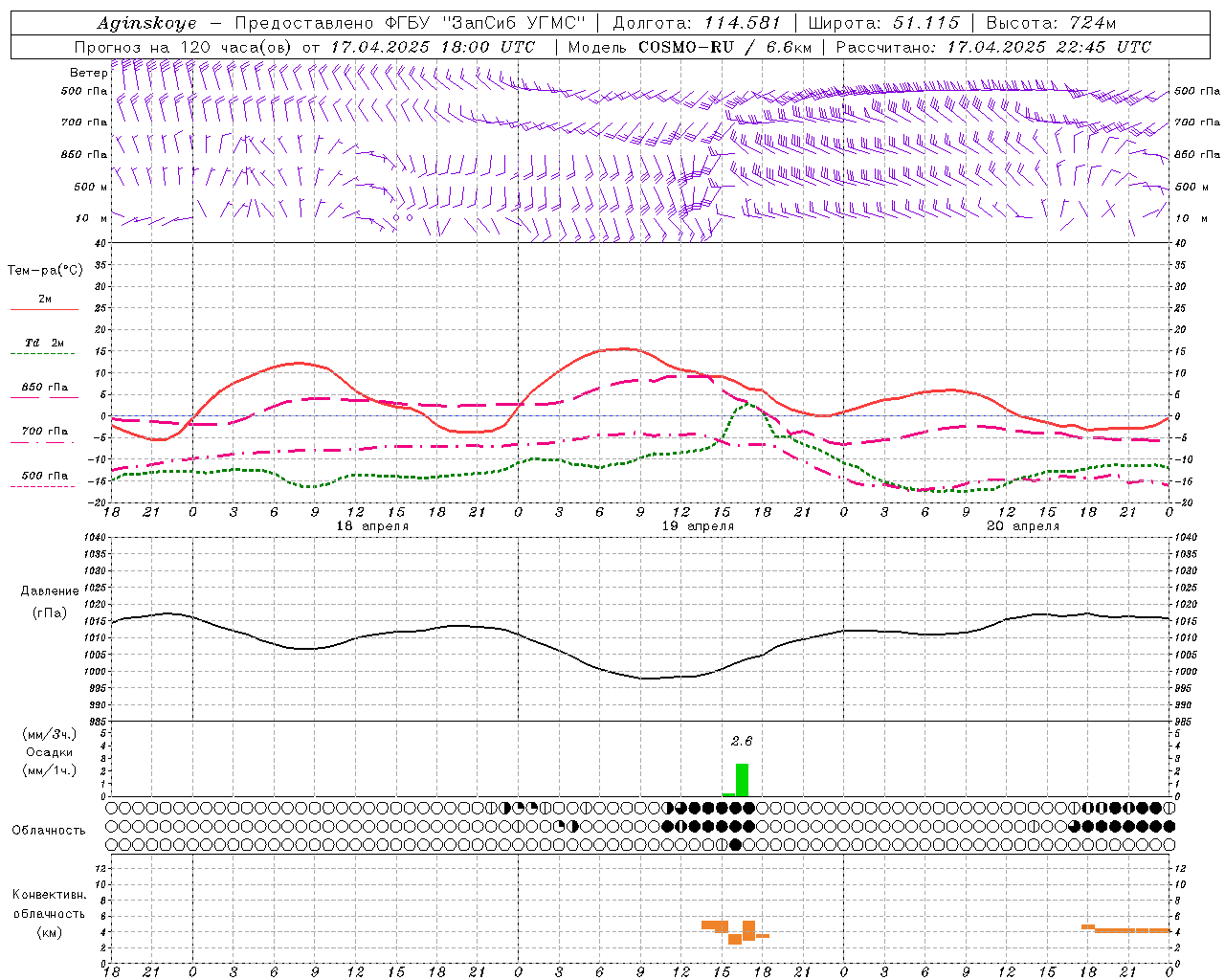Click the 20 апреля date label
The width and height of the screenshot is (1225, 980).
(x=1023, y=526)
